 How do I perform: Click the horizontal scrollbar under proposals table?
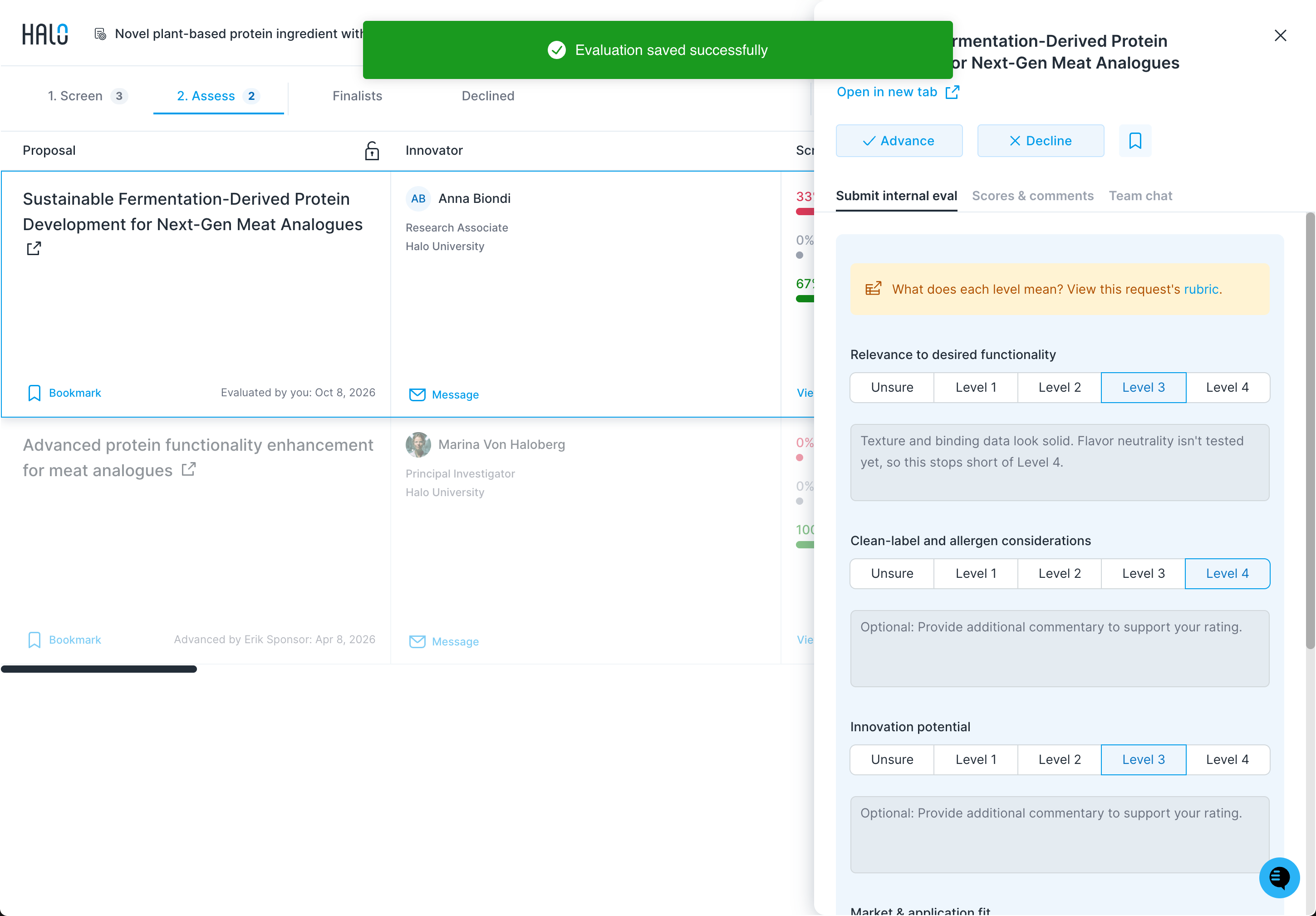[98, 669]
